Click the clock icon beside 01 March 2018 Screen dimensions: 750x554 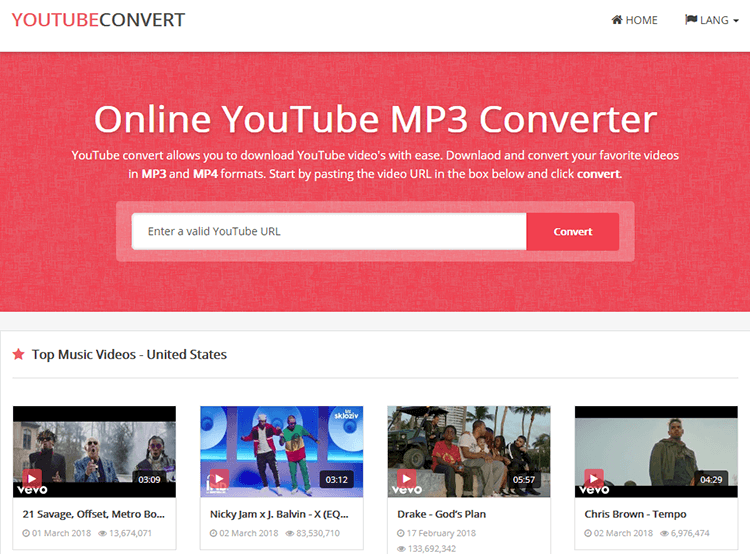26,533
